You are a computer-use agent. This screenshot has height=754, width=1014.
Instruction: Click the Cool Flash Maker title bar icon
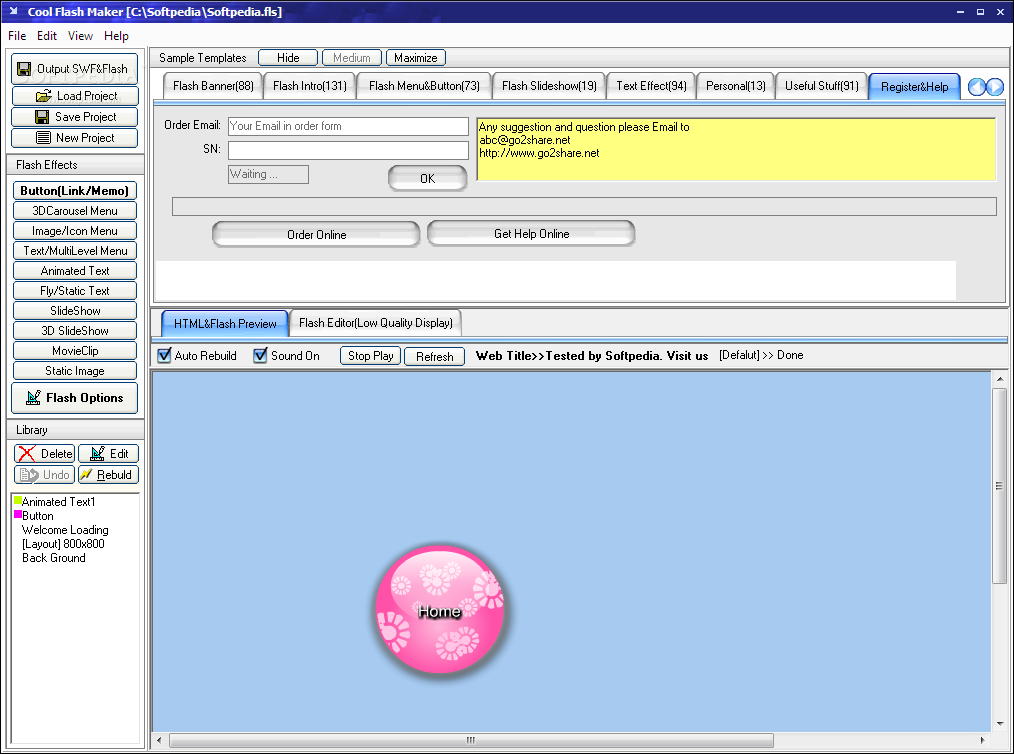(x=13, y=11)
